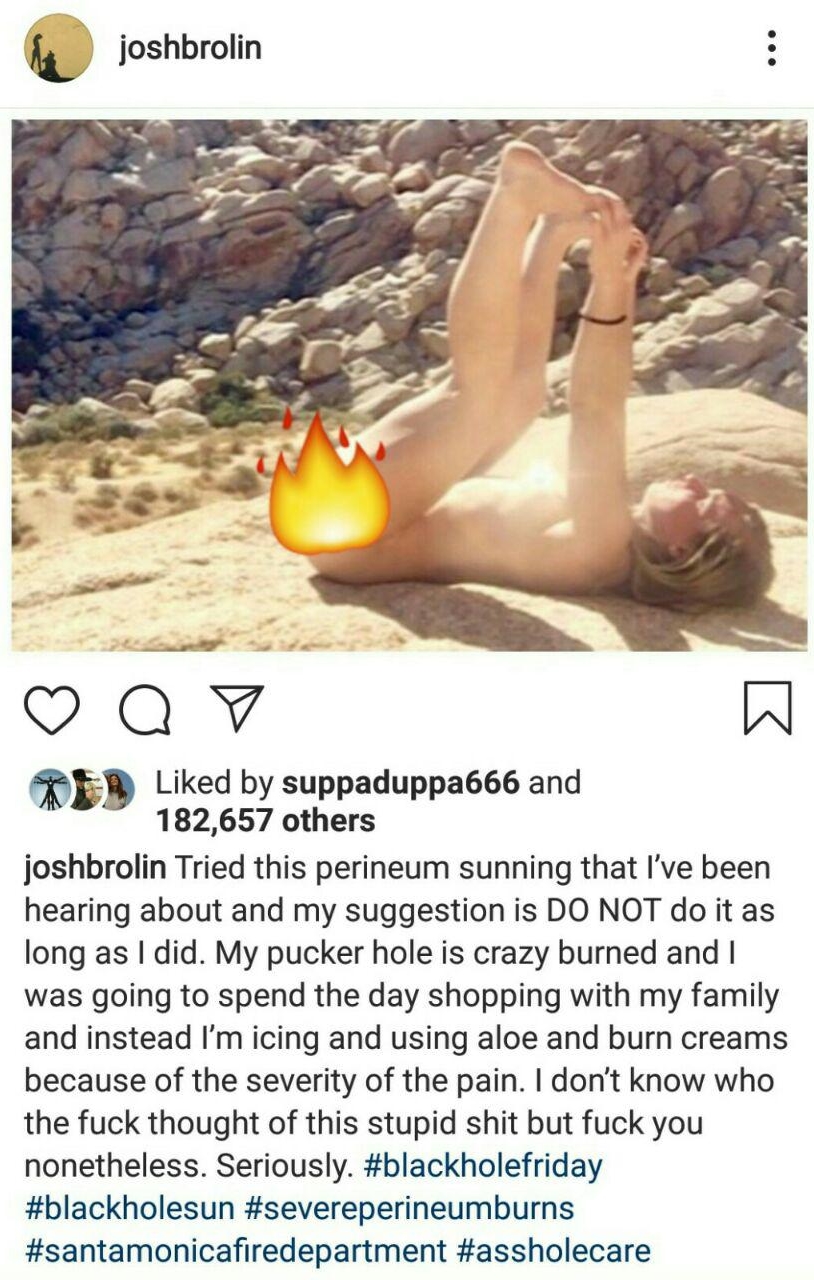Open comments with the speech bubble icon
814x1280 pixels.
(x=145, y=710)
